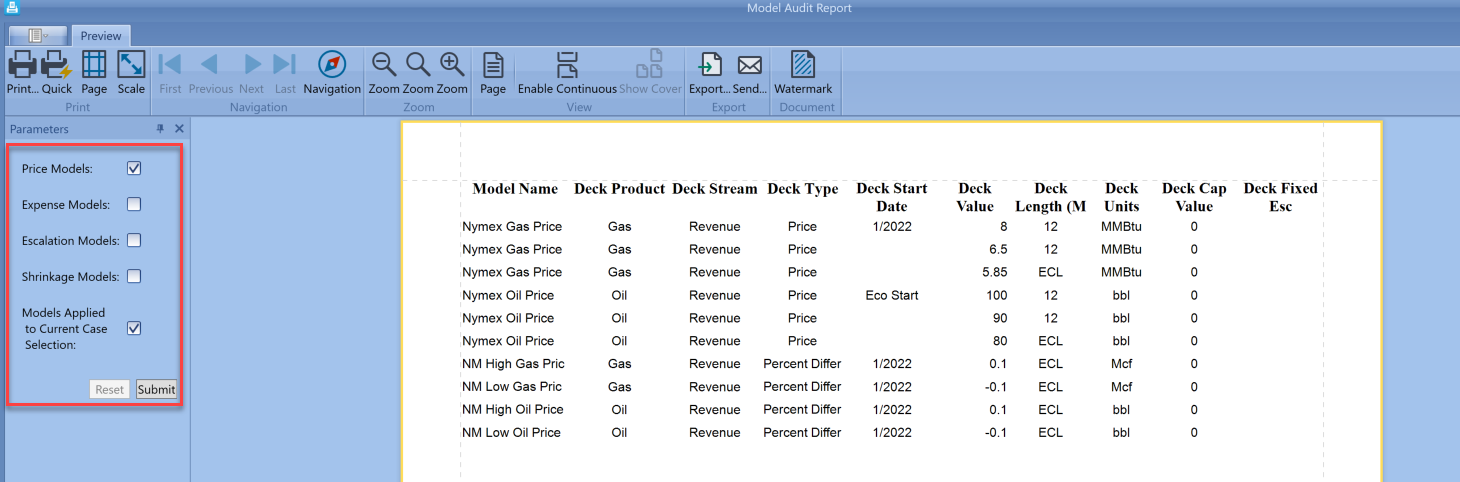Check the Expense Models checkbox
The image size is (1460, 482).
134,205
